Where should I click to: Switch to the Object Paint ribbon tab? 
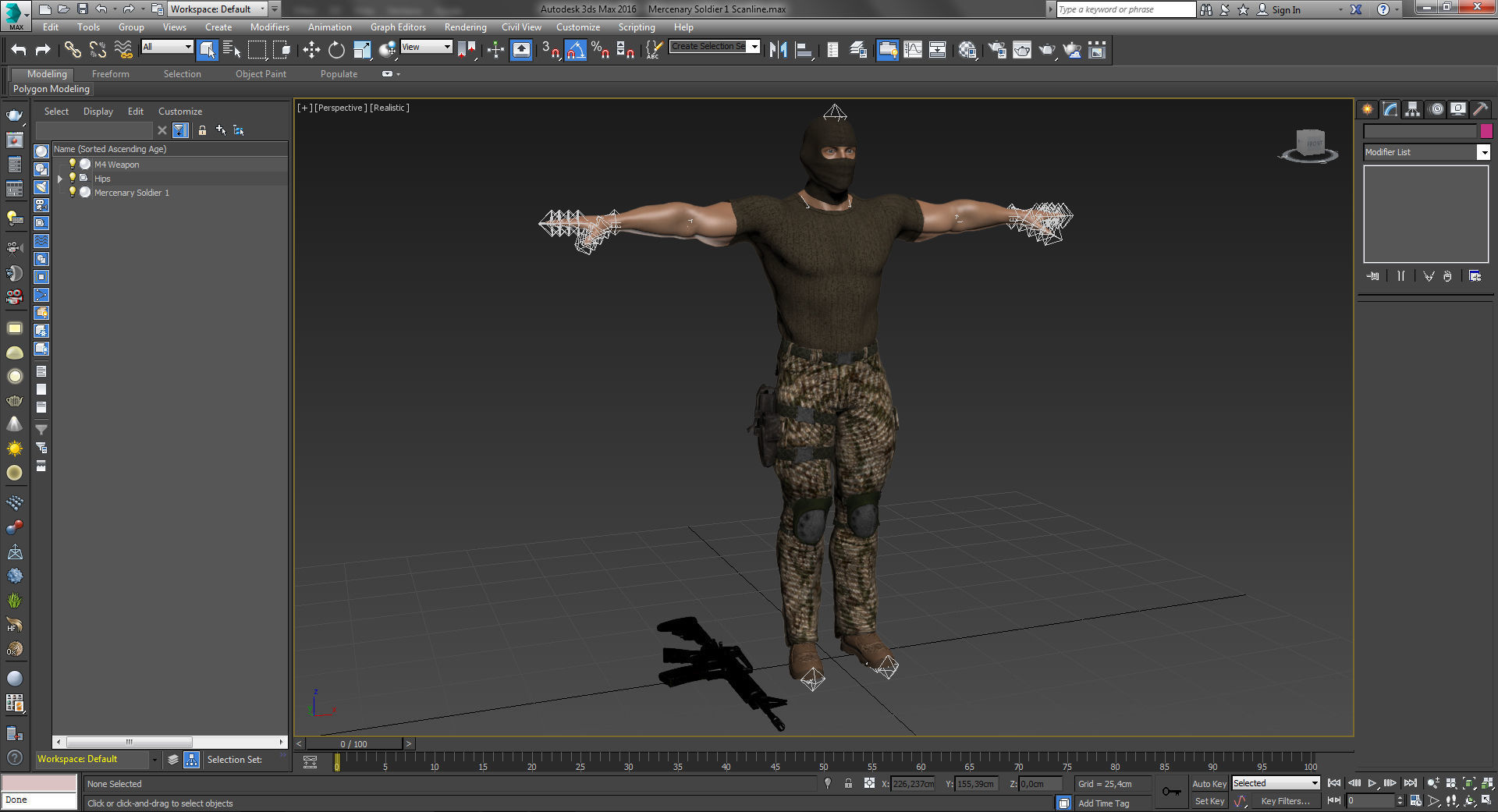(261, 74)
